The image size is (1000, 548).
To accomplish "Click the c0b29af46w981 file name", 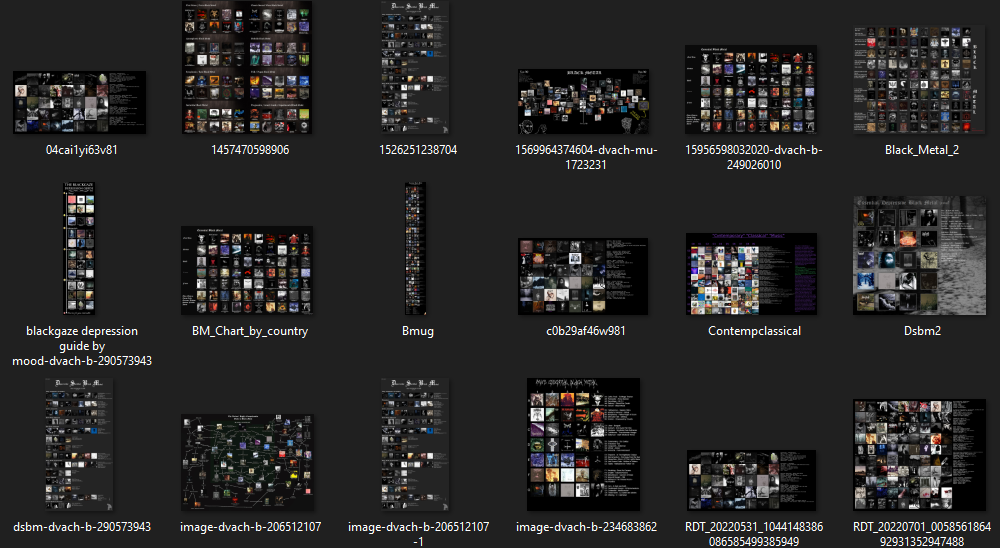I will coord(586,331).
